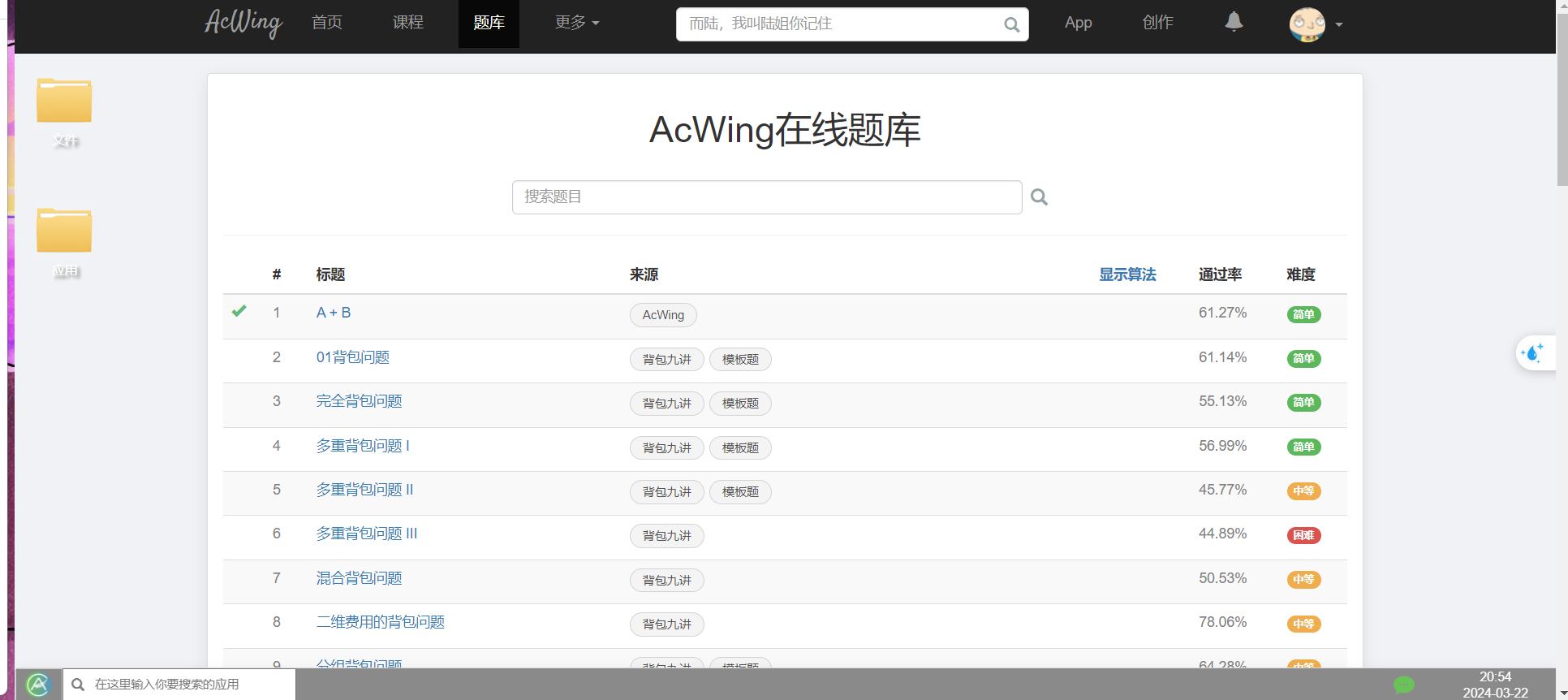This screenshot has width=1568, height=700.
Task: Click the navbar search magnifier icon
Action: [x=1011, y=24]
